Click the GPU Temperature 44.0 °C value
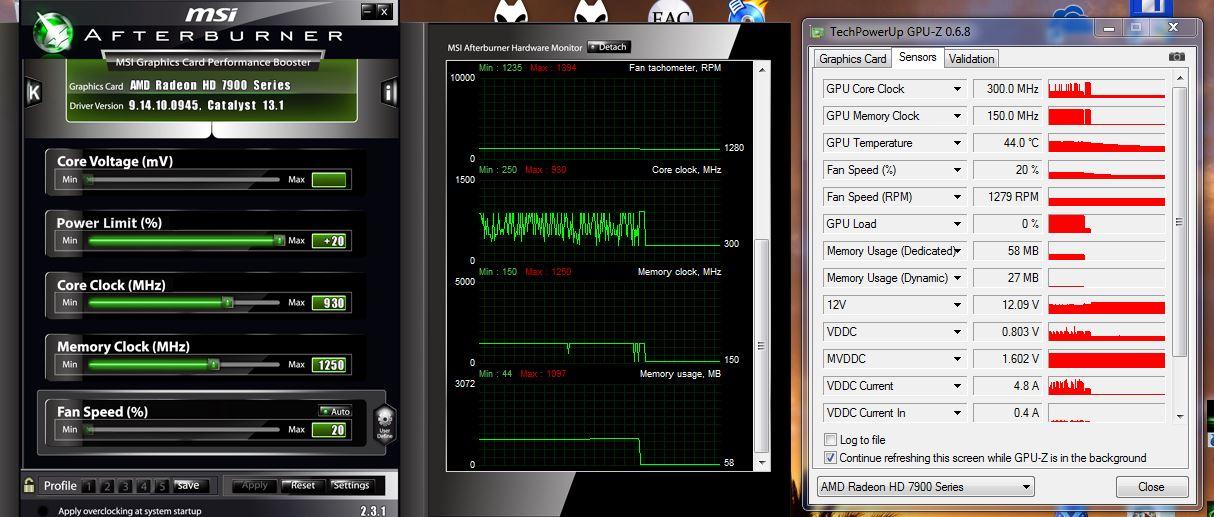The image size is (1214, 517). 1007,143
